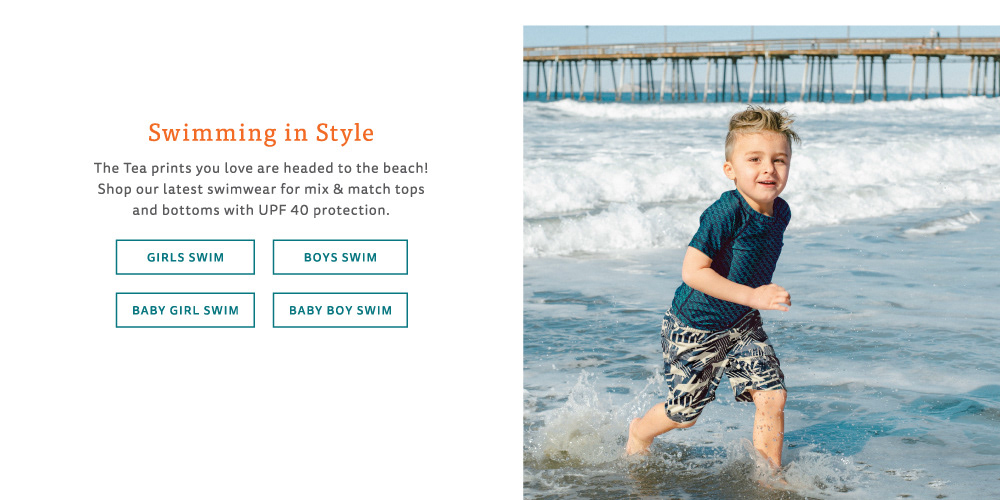Click the "Shop our latest swimwear" line

(x=261, y=189)
